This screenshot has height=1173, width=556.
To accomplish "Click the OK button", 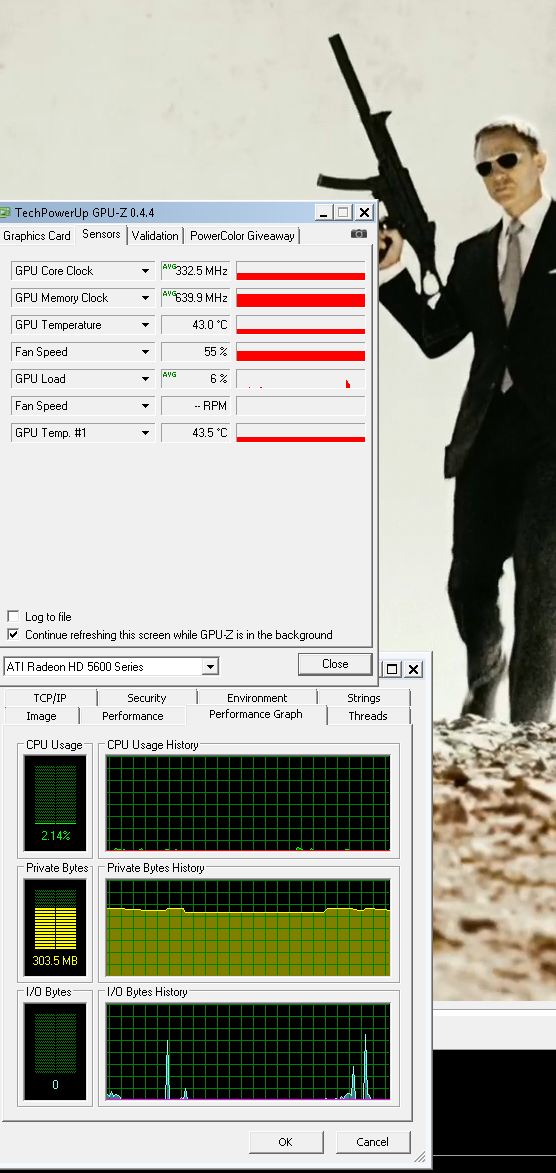I will [x=285, y=1142].
